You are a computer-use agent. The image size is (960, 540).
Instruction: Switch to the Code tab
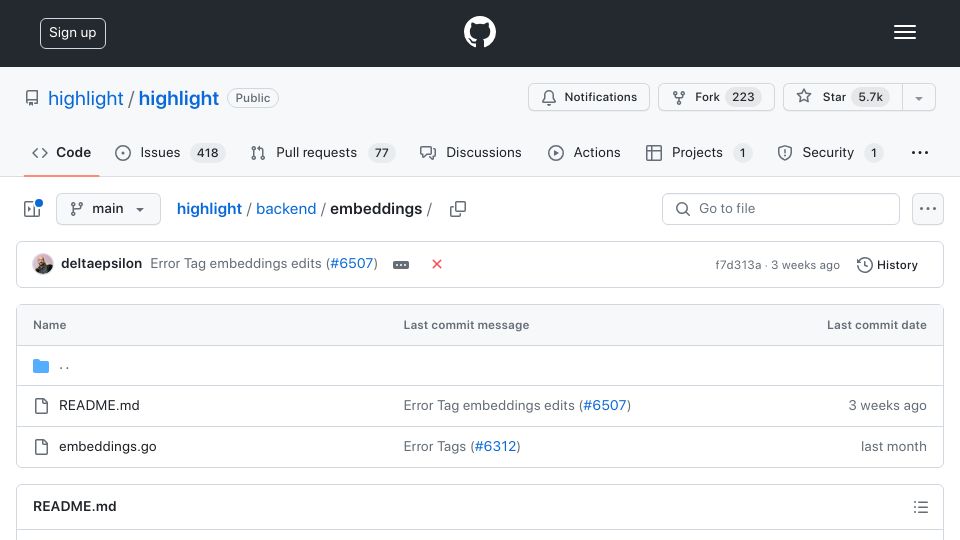(x=61, y=152)
